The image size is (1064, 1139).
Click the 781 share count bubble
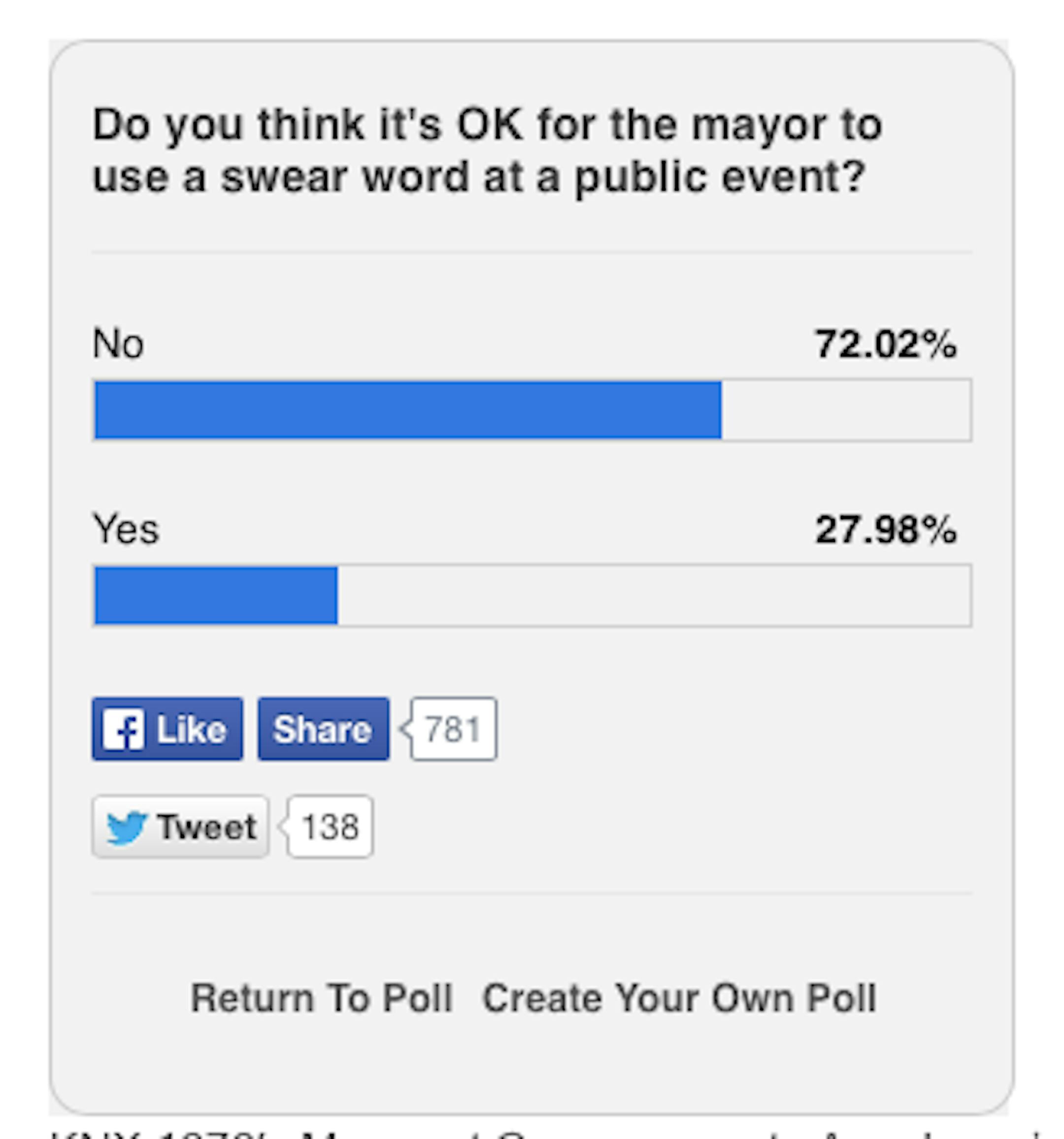pyautogui.click(x=453, y=729)
